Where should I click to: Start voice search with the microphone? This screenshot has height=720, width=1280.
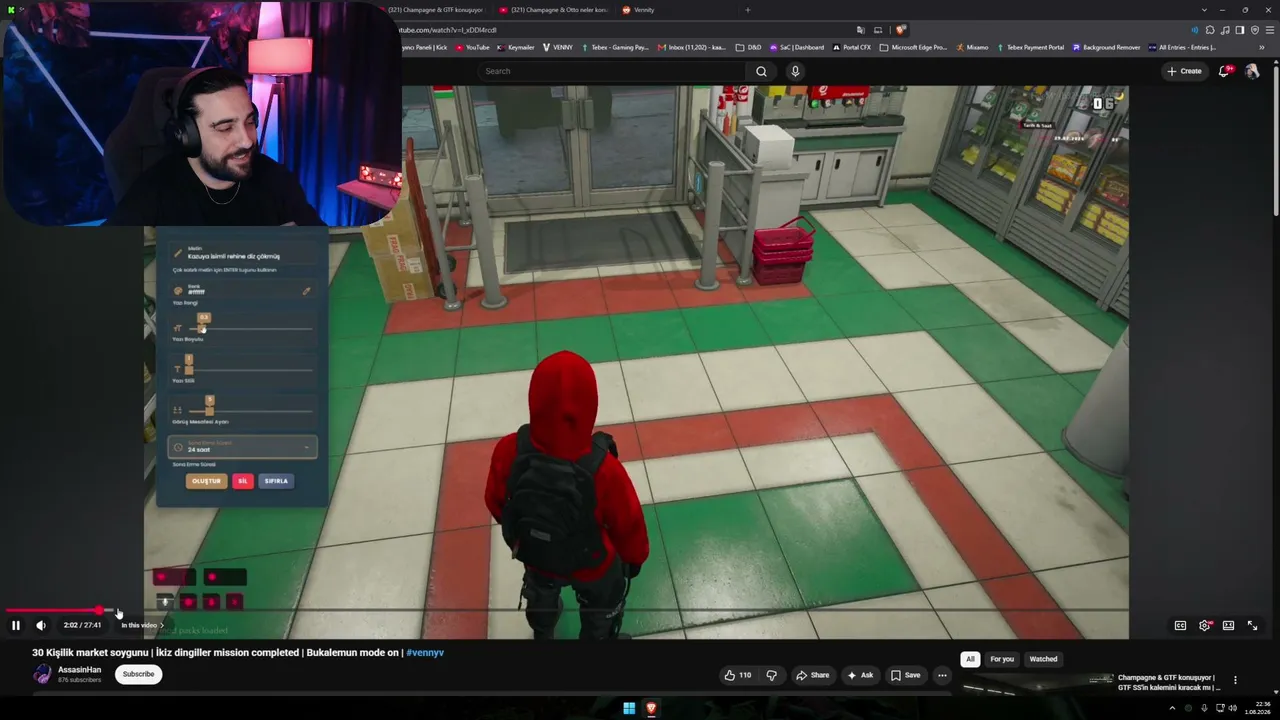(x=795, y=71)
